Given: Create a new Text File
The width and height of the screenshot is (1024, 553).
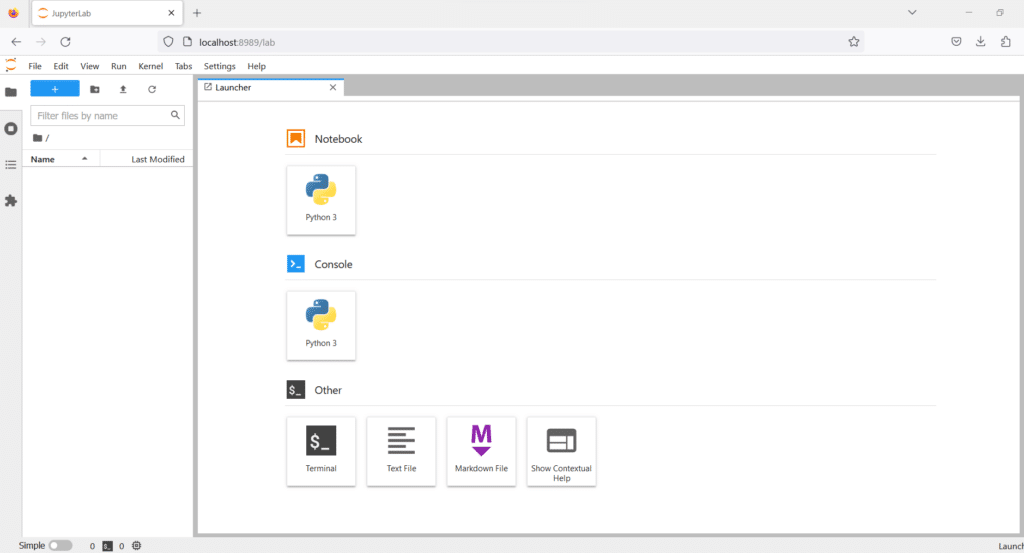Looking at the screenshot, I should click(x=401, y=451).
